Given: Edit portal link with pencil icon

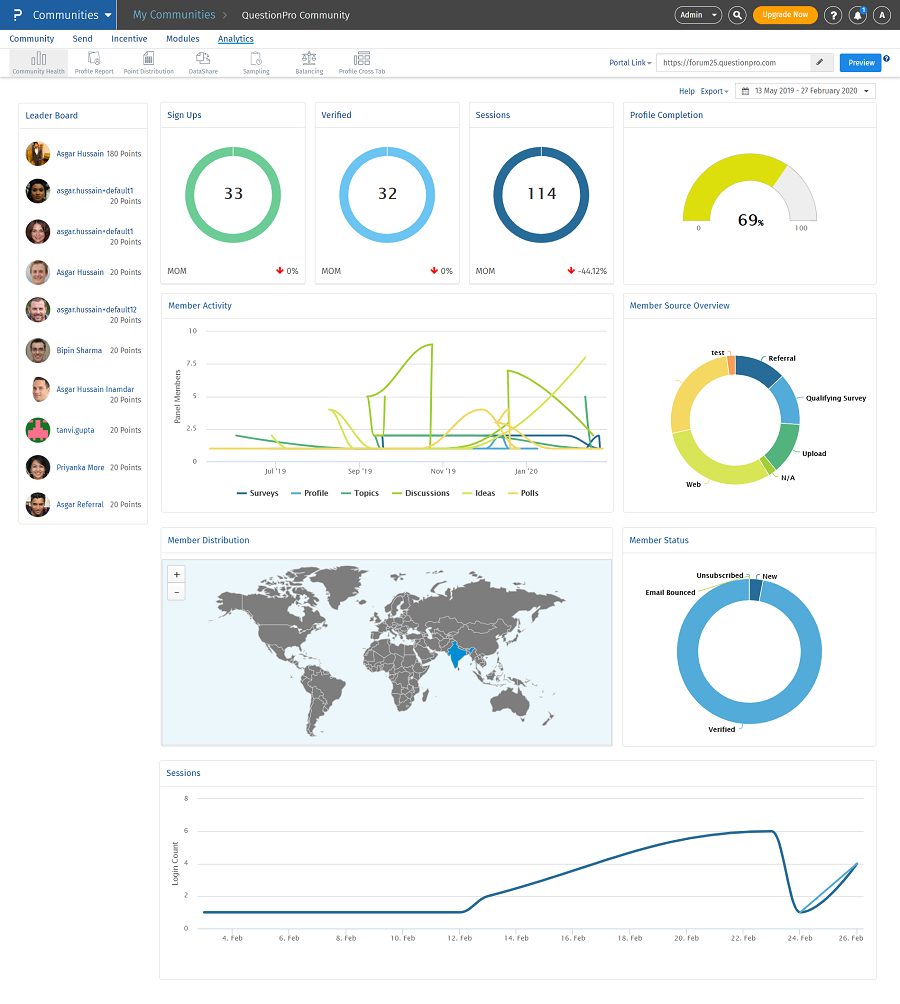Looking at the screenshot, I should click(819, 62).
